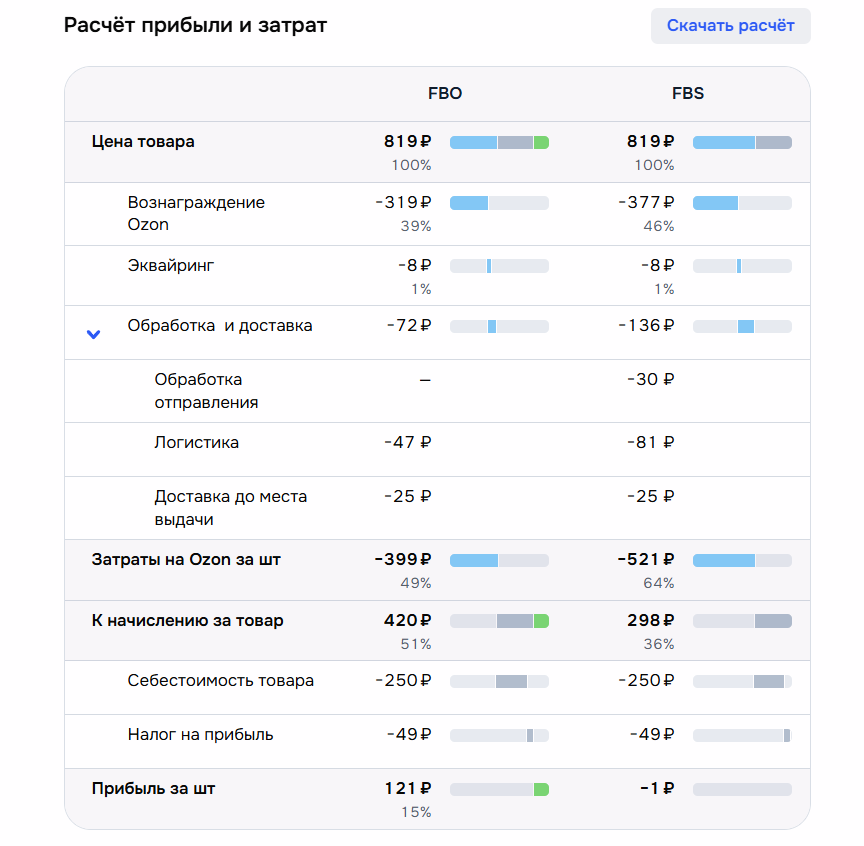Click FBO К начислению за товар bar
864x846 pixels.
(499, 621)
